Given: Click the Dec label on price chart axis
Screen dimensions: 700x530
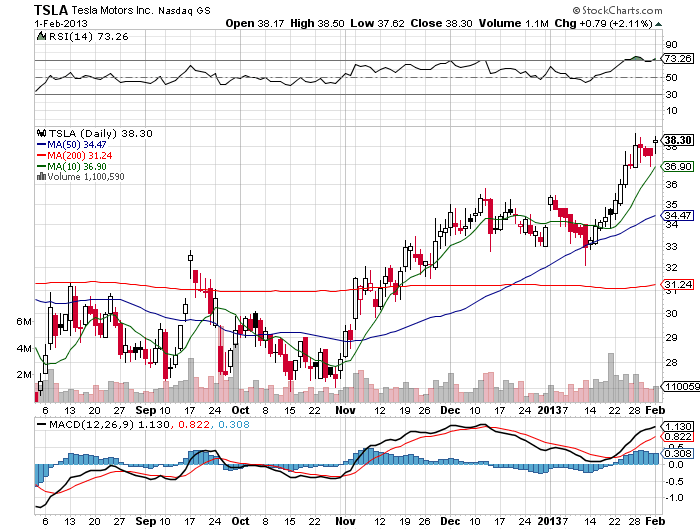Looking at the screenshot, I should [x=450, y=410].
